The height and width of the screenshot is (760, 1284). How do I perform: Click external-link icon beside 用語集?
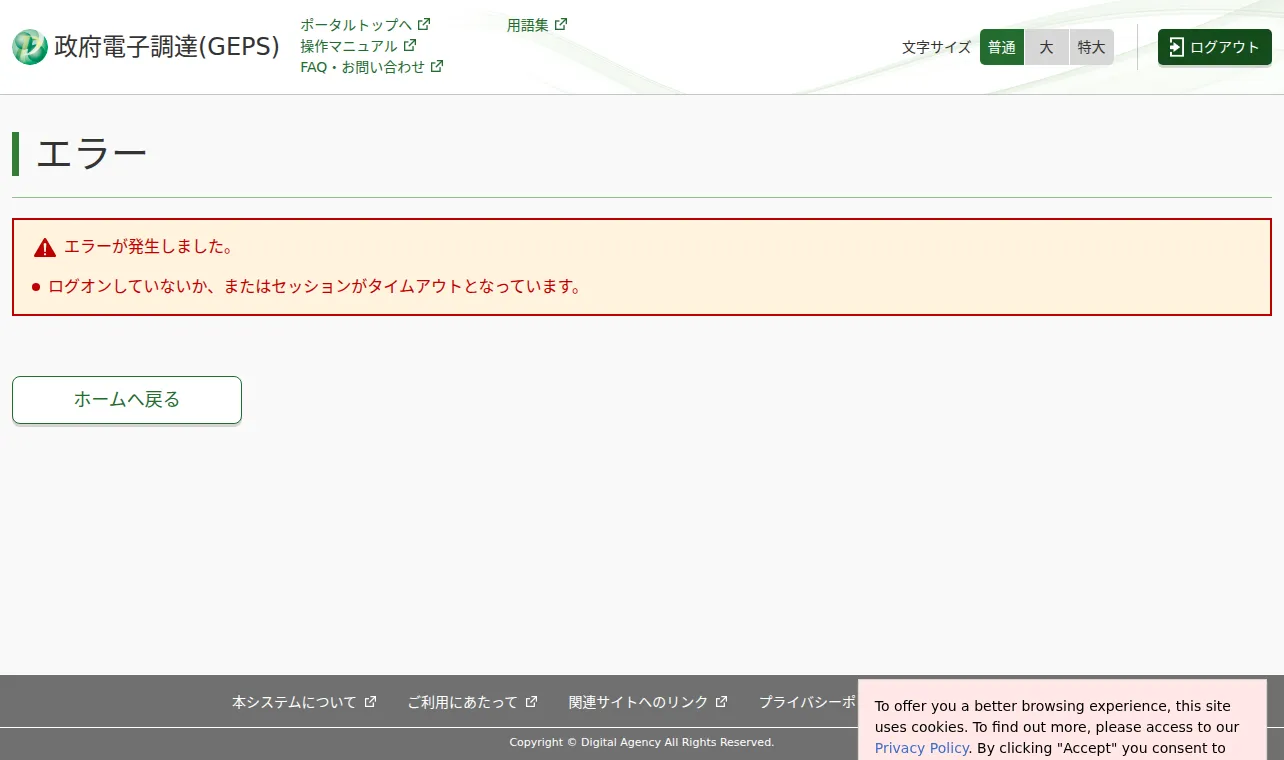tap(561, 24)
